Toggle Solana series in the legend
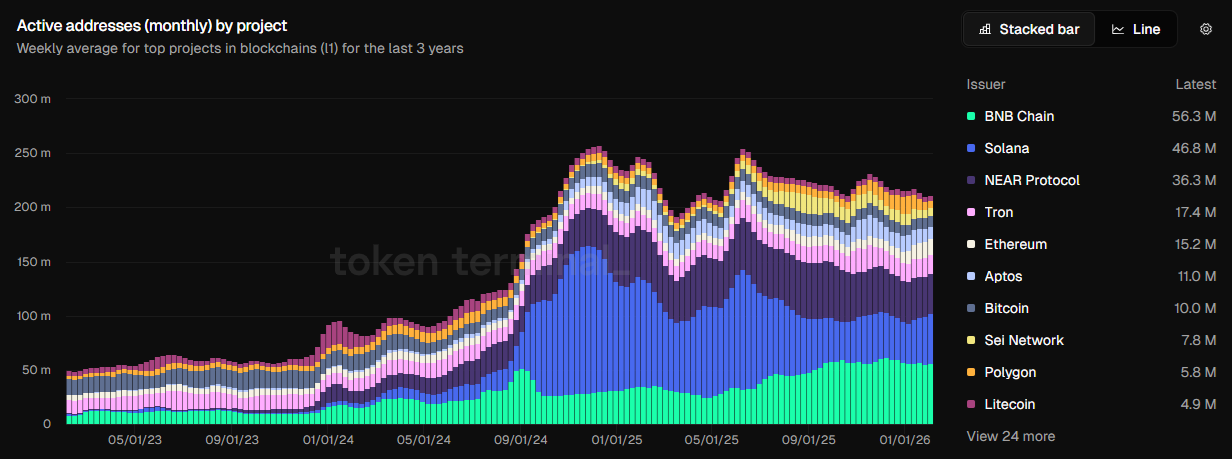 (x=1007, y=148)
